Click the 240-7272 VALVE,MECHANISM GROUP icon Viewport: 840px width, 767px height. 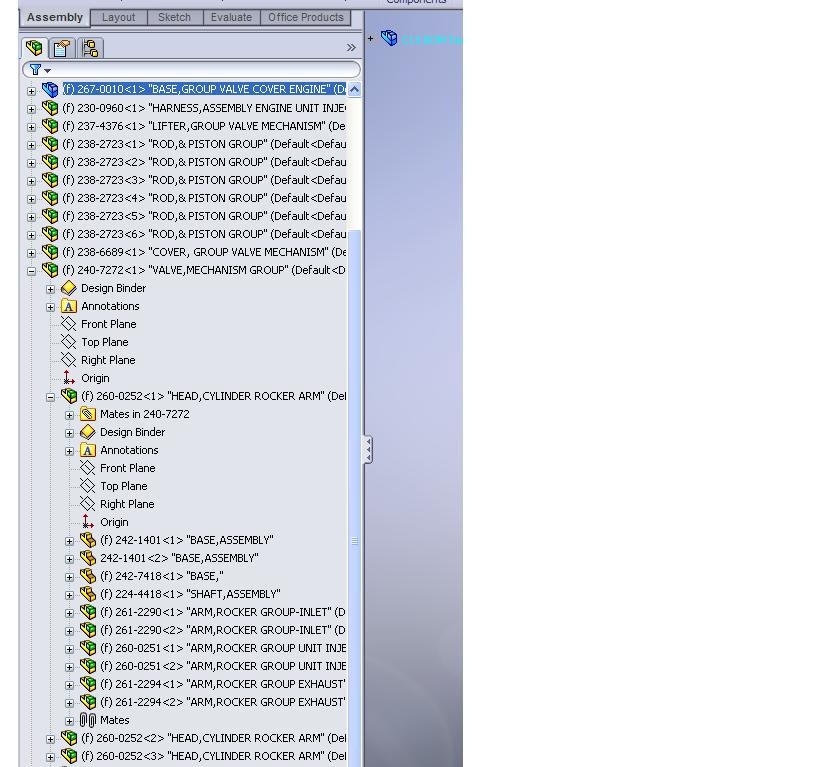50,270
